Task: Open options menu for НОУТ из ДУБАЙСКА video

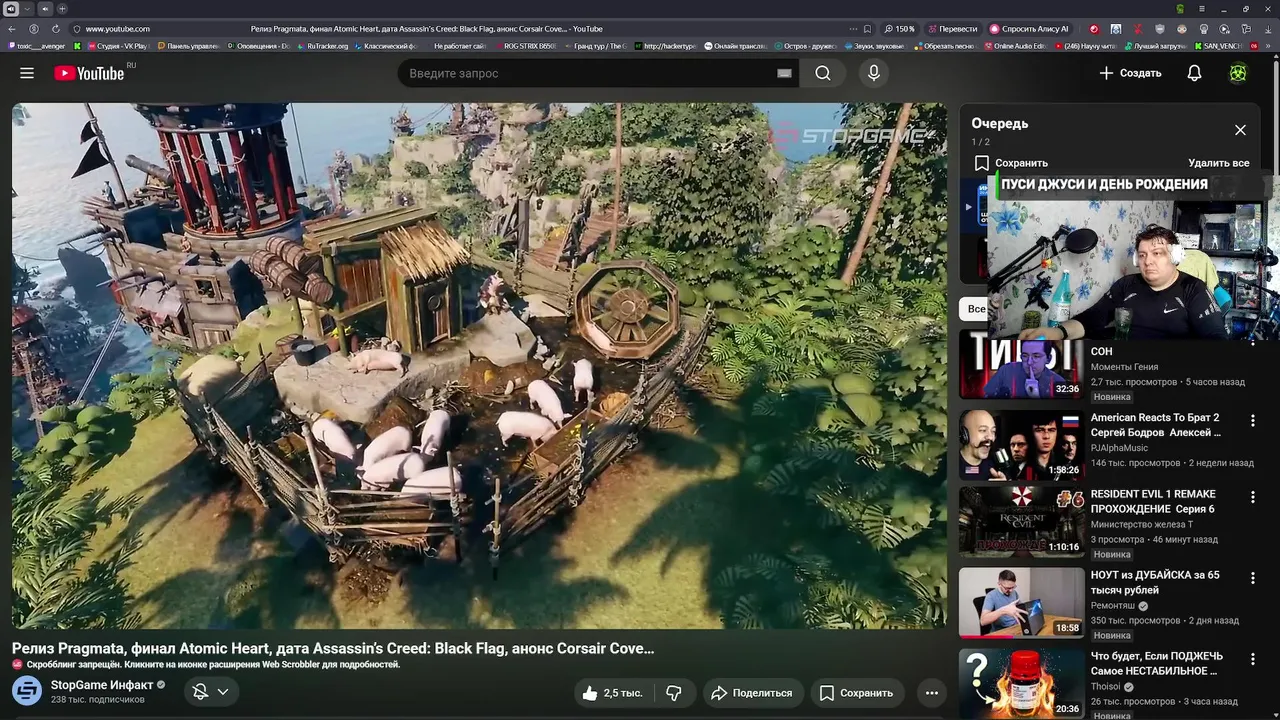Action: pyautogui.click(x=1252, y=578)
